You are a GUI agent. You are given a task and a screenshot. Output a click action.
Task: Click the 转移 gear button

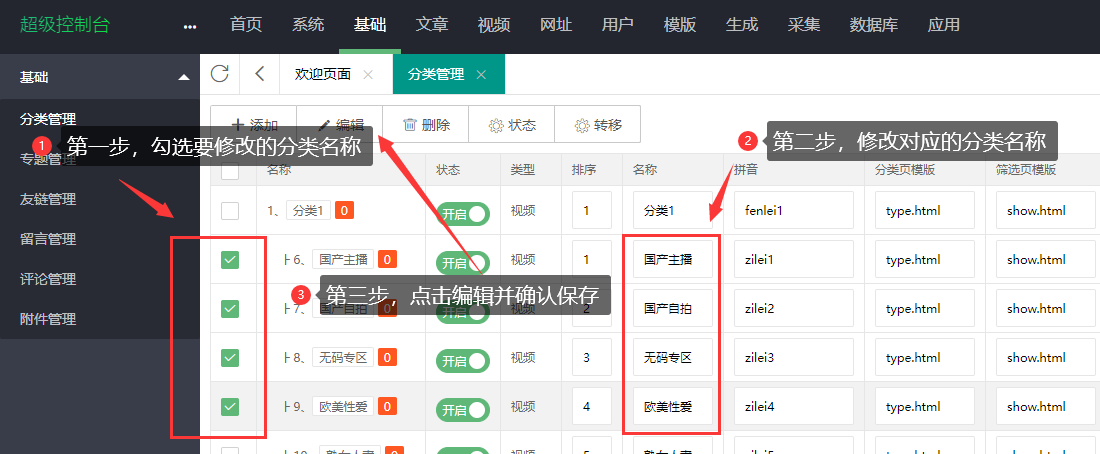tap(598, 125)
